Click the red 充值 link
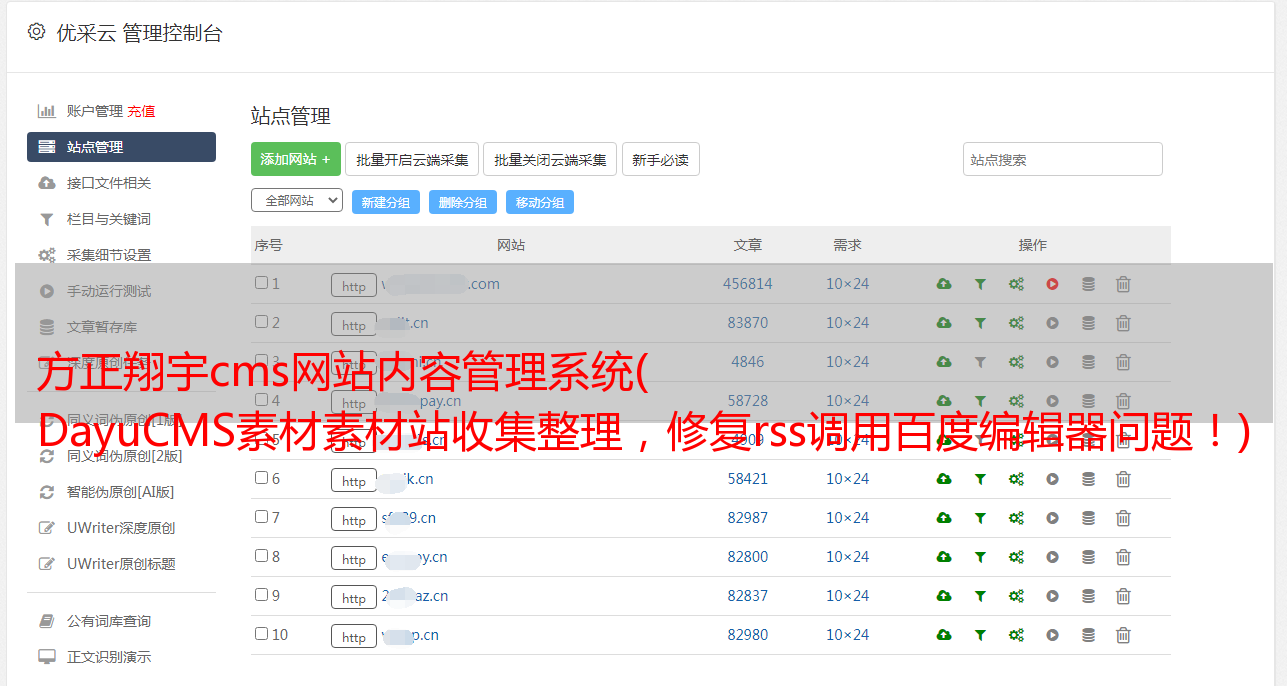Image resolution: width=1287 pixels, height=686 pixels. (x=141, y=111)
